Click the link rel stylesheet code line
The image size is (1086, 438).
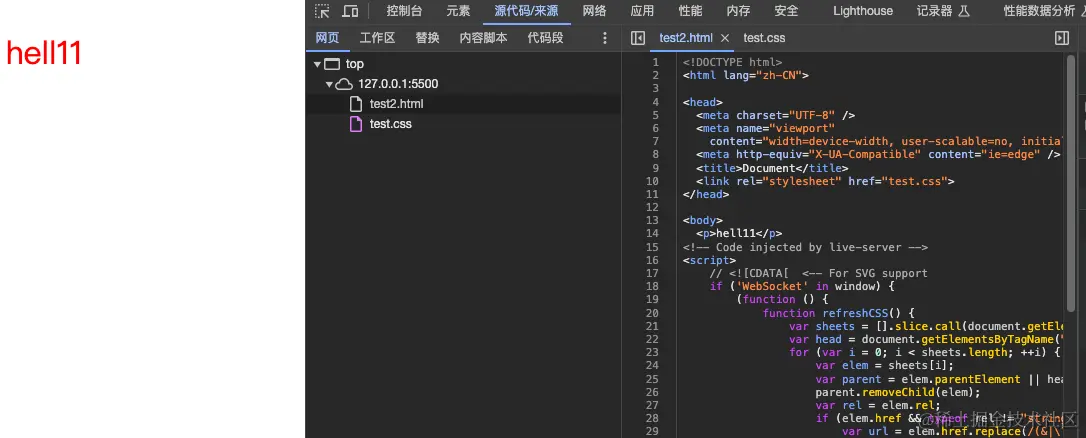tap(826, 181)
